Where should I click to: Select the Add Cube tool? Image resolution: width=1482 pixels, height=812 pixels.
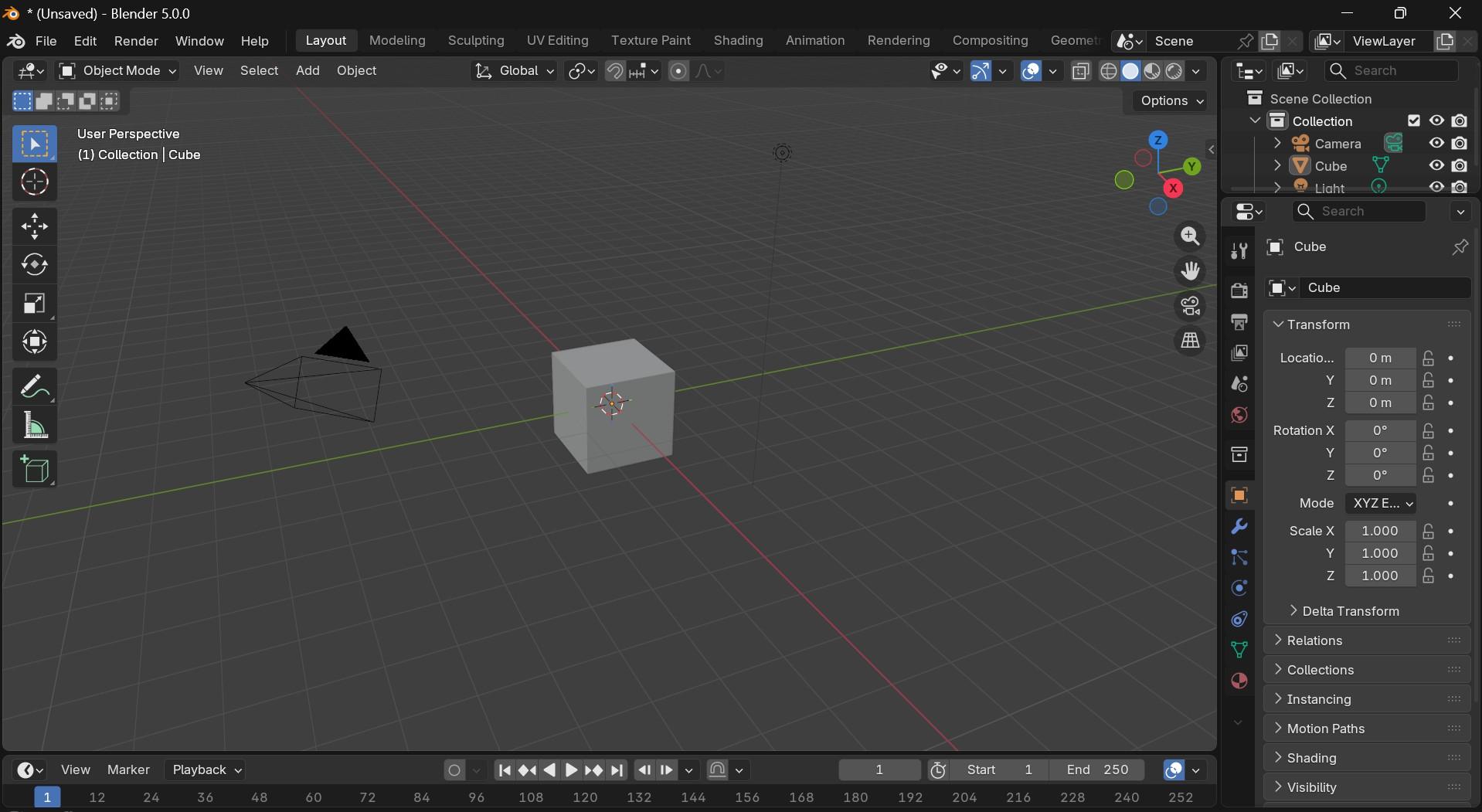click(x=35, y=470)
